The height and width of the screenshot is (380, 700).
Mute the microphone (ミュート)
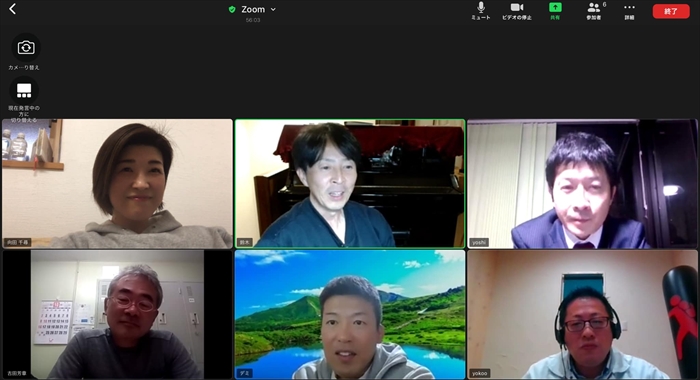[x=481, y=7]
